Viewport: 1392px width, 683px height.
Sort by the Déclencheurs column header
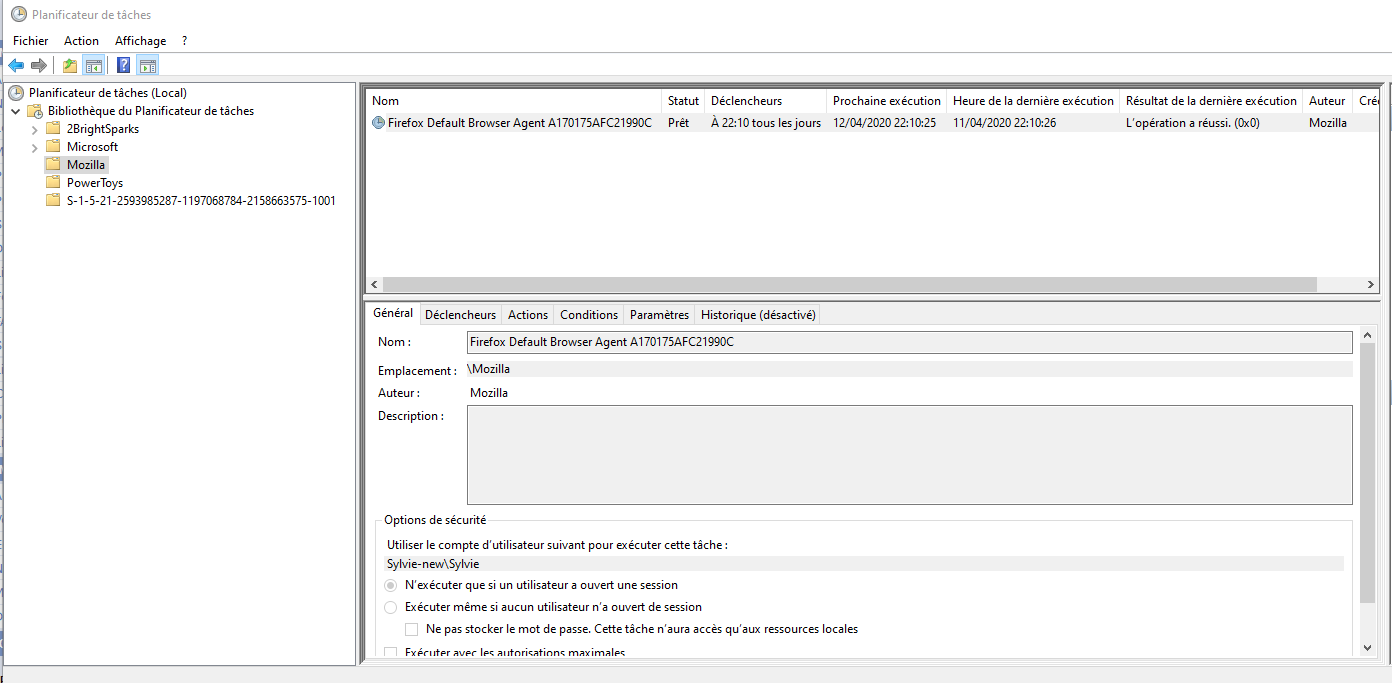pos(766,101)
